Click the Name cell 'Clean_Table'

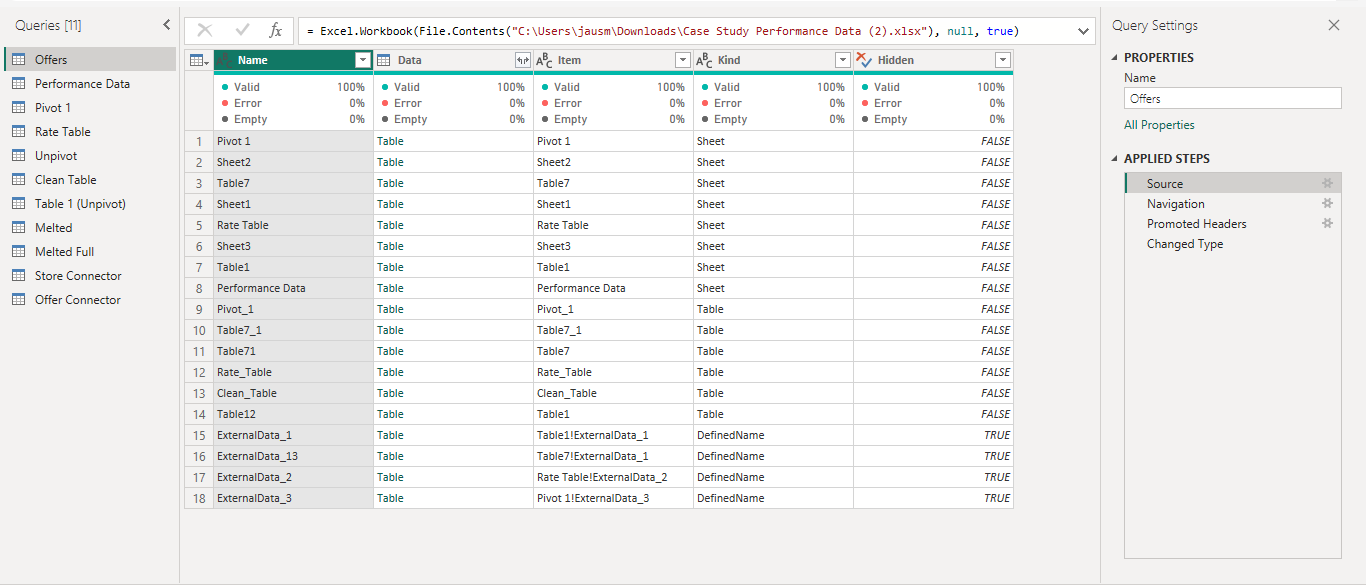pyautogui.click(x=293, y=393)
